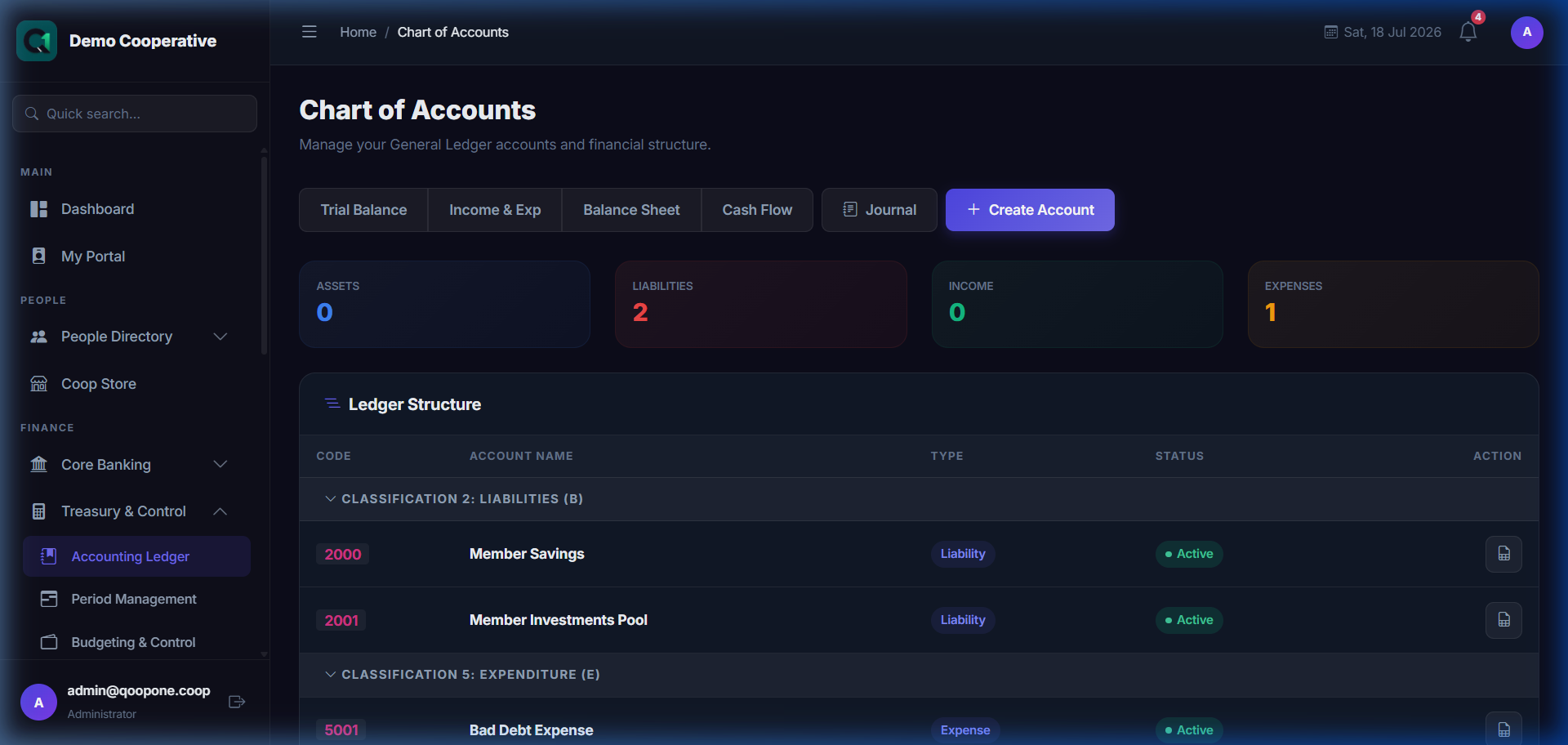Click the admin@qoopone.coop label
Image resolution: width=1568 pixels, height=745 pixels.
pos(139,690)
